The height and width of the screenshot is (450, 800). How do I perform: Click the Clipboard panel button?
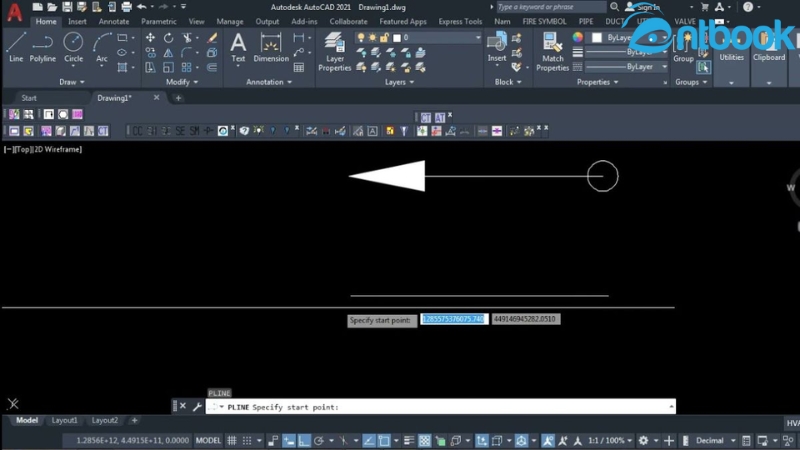point(769,57)
